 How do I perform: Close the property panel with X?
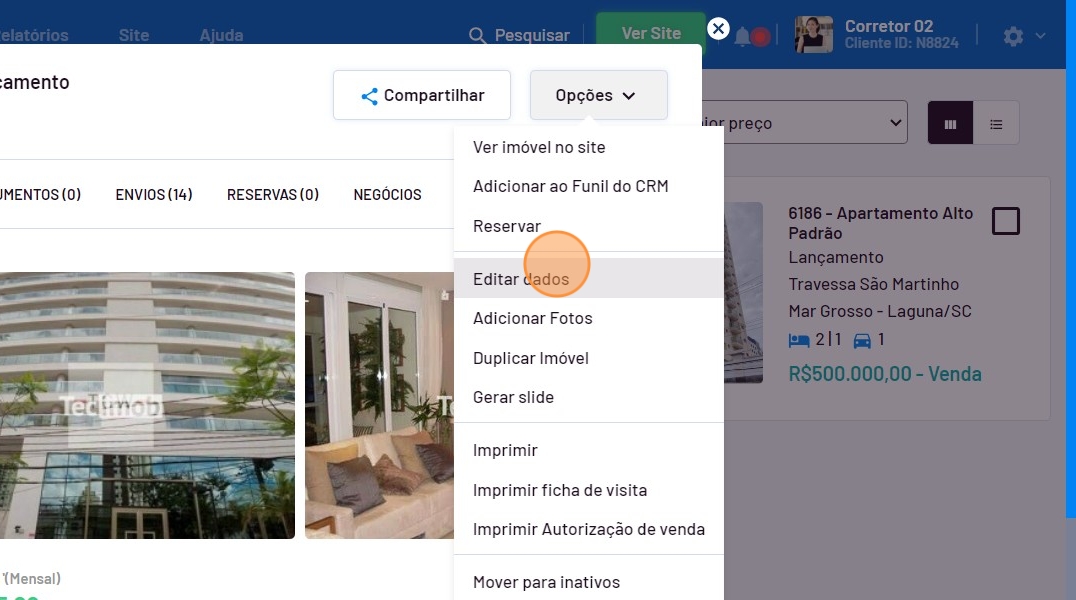(718, 29)
